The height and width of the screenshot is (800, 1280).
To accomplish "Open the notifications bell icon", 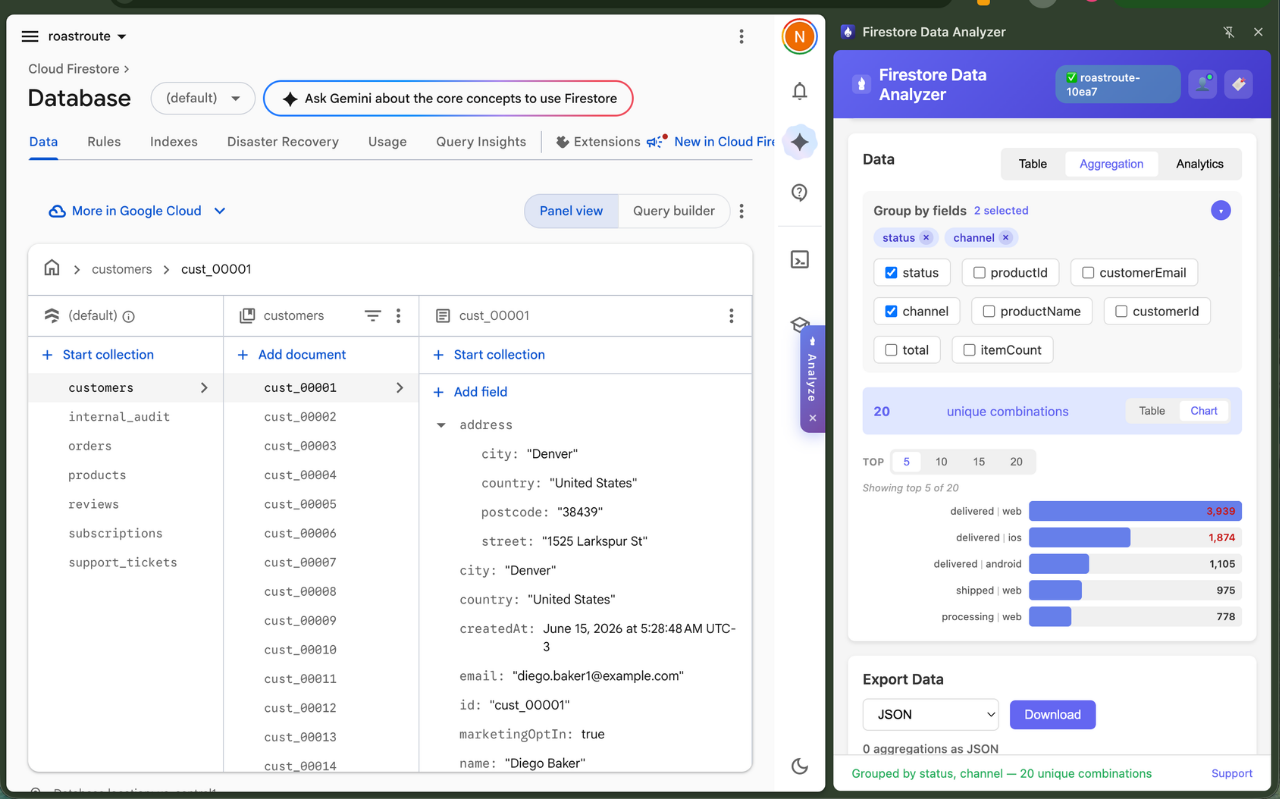I will (x=799, y=91).
